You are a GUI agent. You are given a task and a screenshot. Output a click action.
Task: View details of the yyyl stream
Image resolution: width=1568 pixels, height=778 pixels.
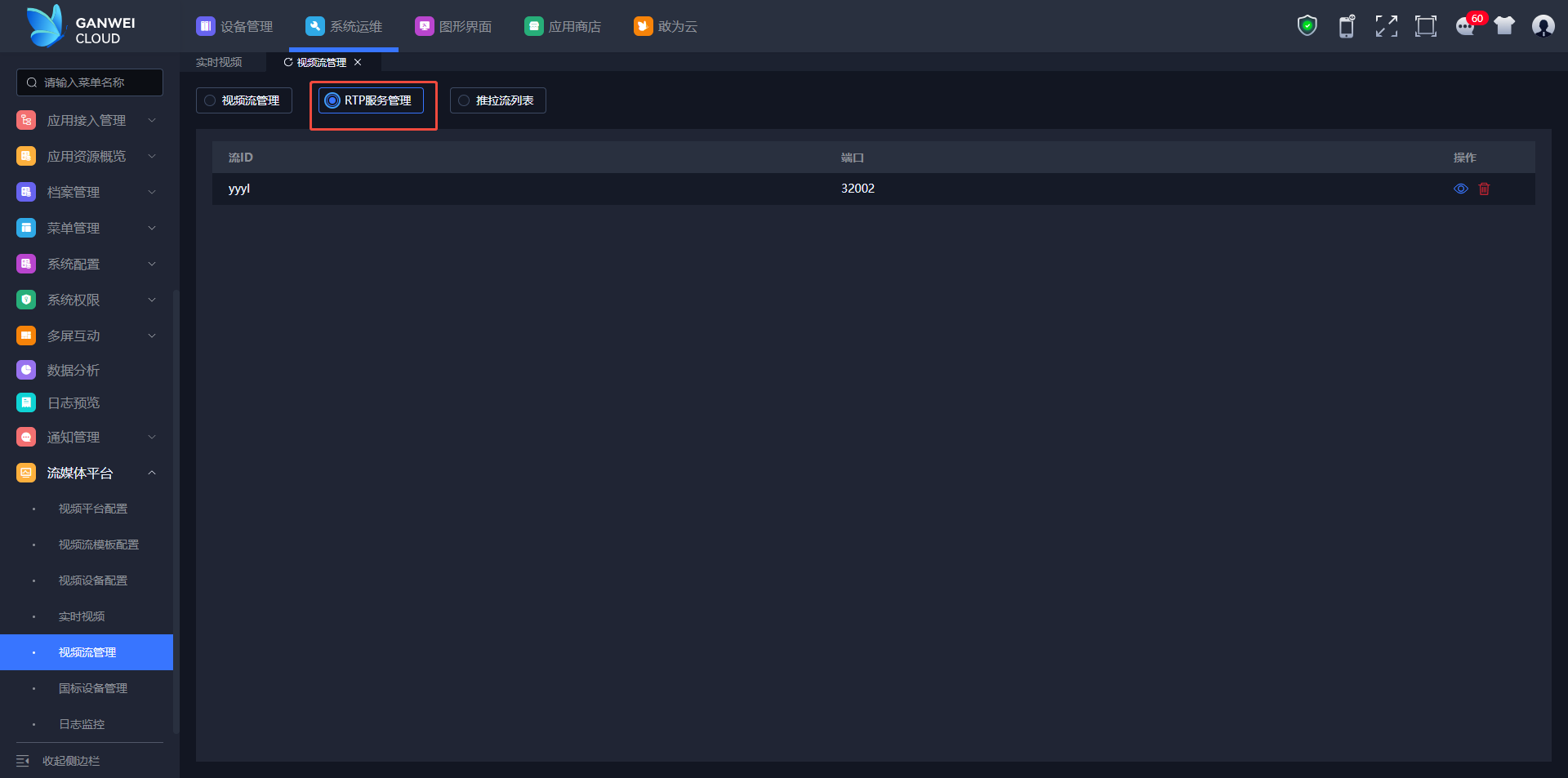click(1461, 189)
